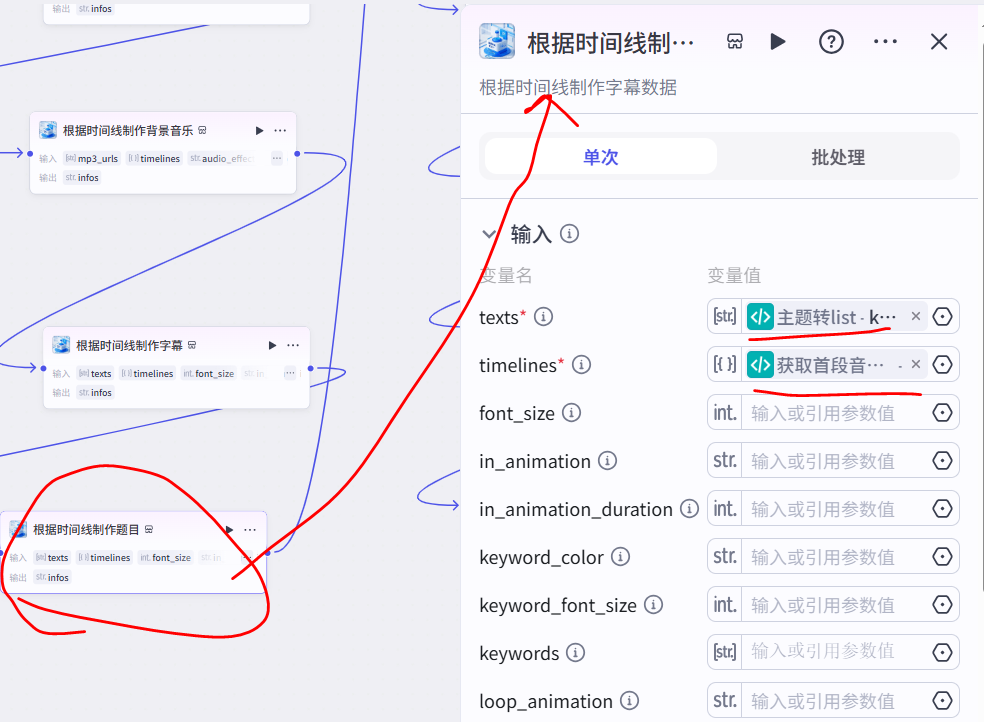984x722 pixels.
Task: Click the audio_effect tag on background music node
Action: pyautogui.click(x=222, y=159)
